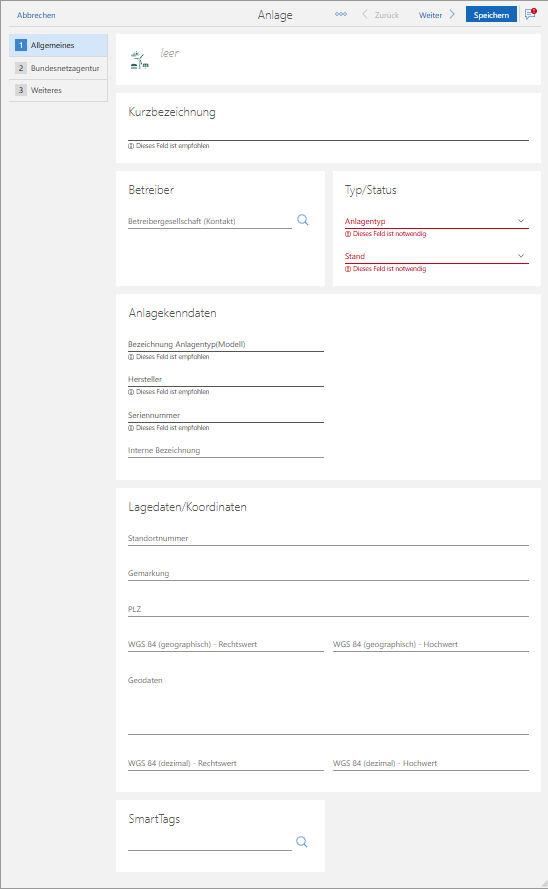
Task: Click WGS 84 (geographisch) - Hochwert field
Action: [x=431, y=644]
